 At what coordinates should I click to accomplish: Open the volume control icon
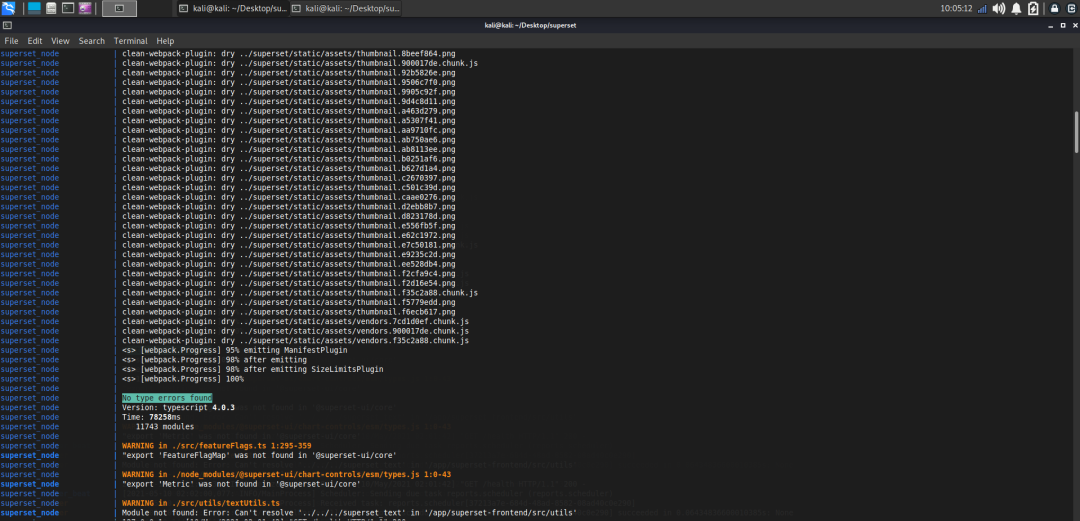[x=999, y=8]
